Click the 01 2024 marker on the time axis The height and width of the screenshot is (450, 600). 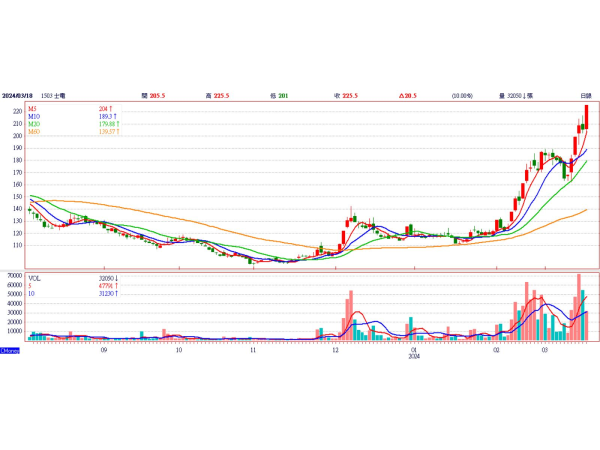[x=413, y=353]
